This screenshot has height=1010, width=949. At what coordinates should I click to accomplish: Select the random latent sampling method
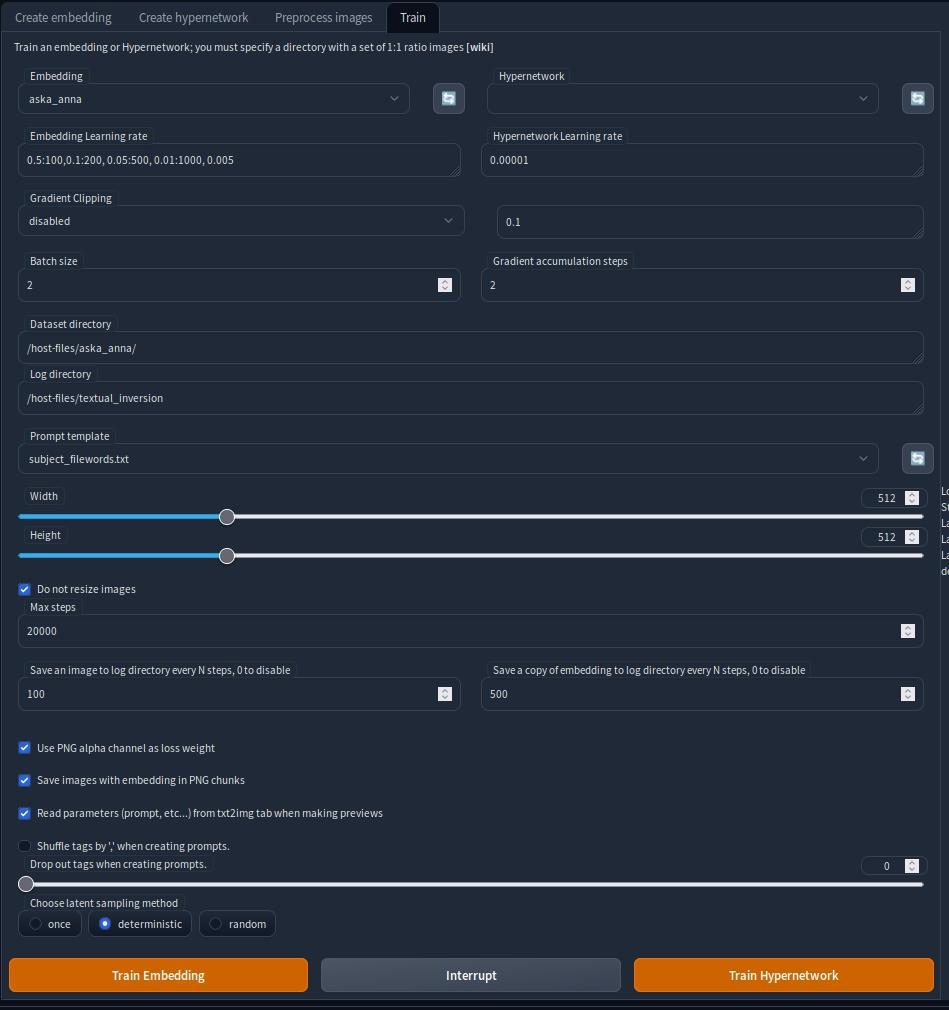[x=238, y=924]
